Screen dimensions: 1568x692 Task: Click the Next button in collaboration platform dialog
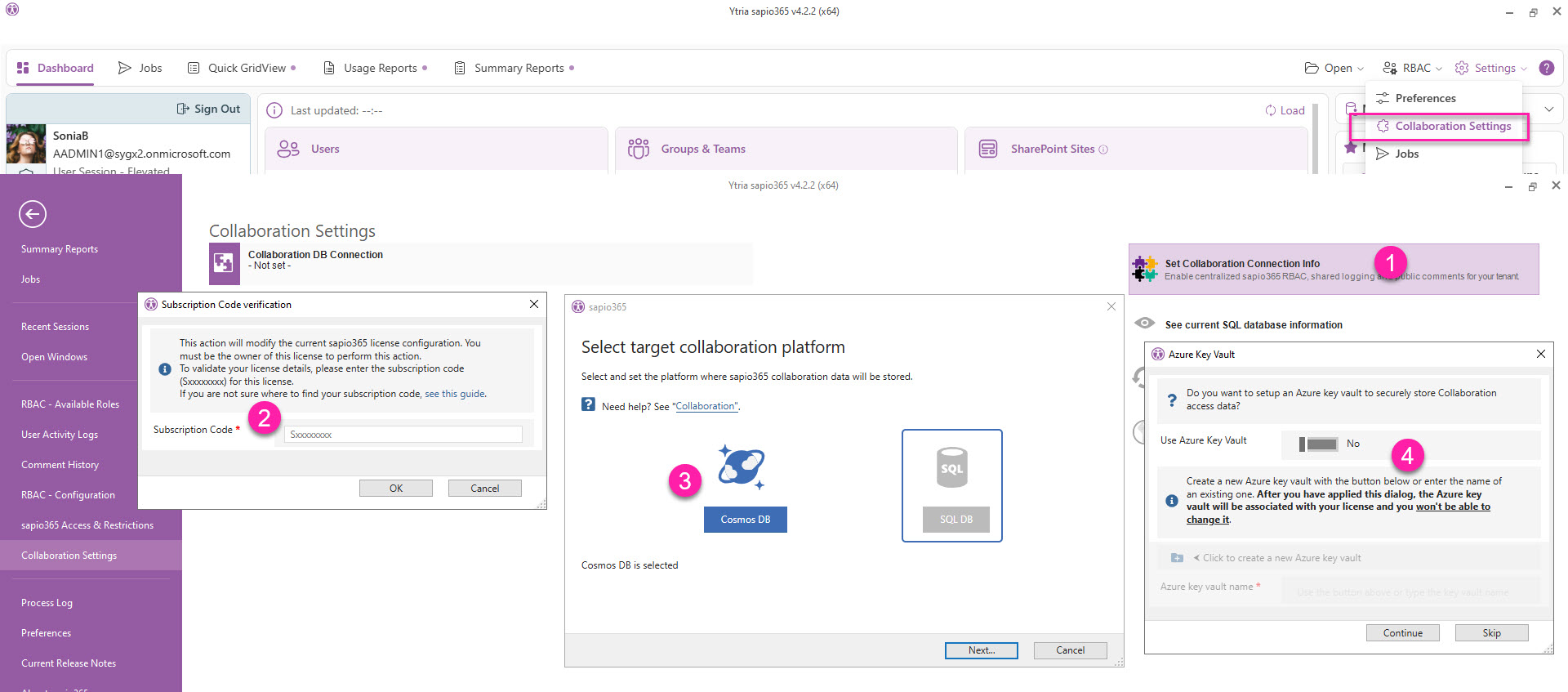(x=982, y=650)
